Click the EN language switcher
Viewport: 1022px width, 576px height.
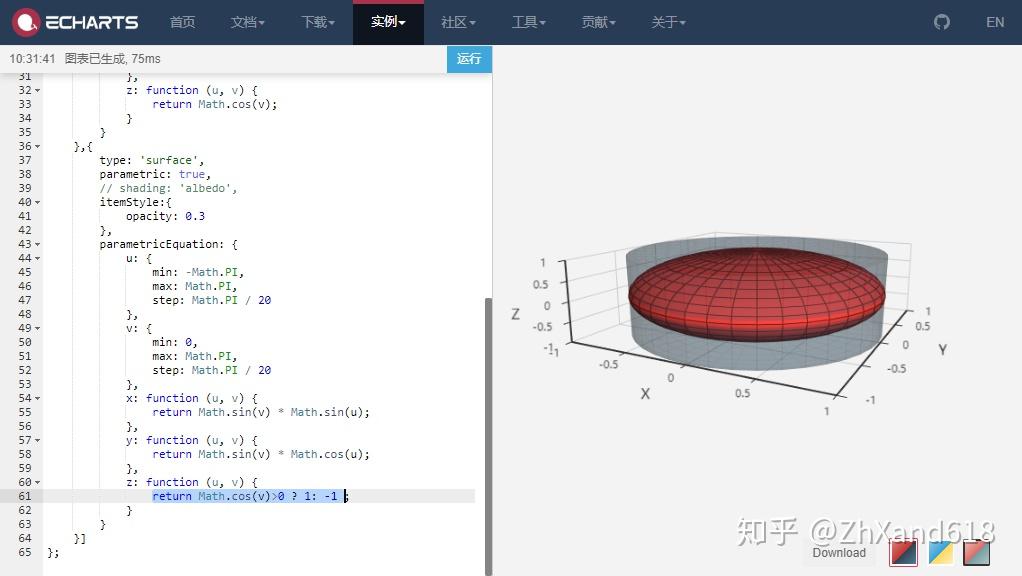(x=996, y=21)
